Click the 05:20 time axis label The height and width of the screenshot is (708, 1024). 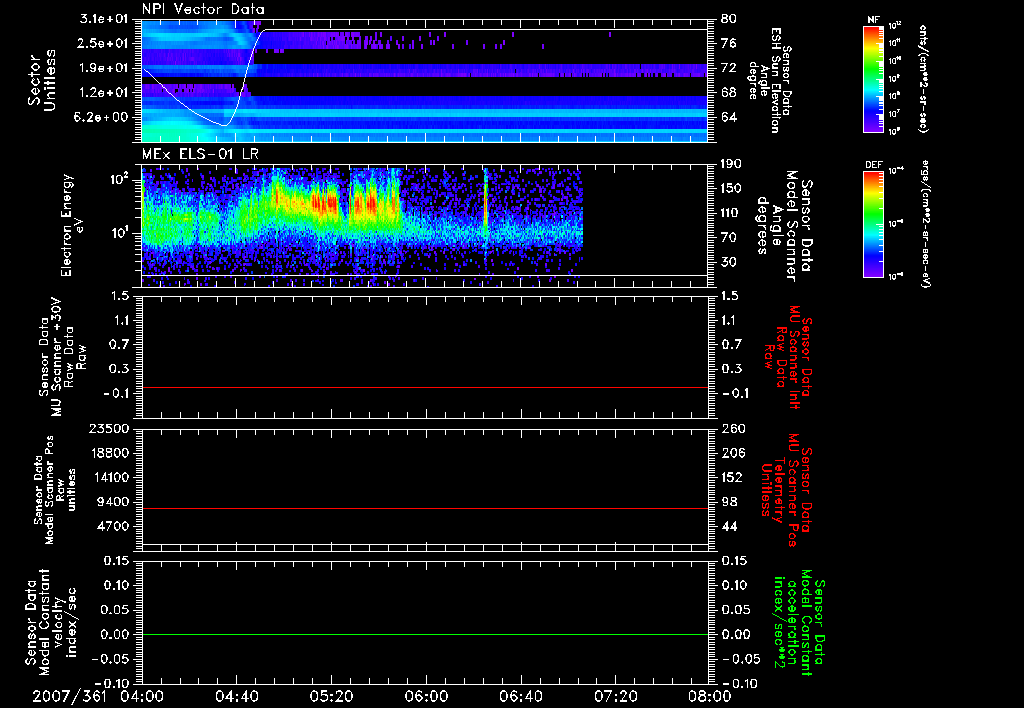click(331, 697)
